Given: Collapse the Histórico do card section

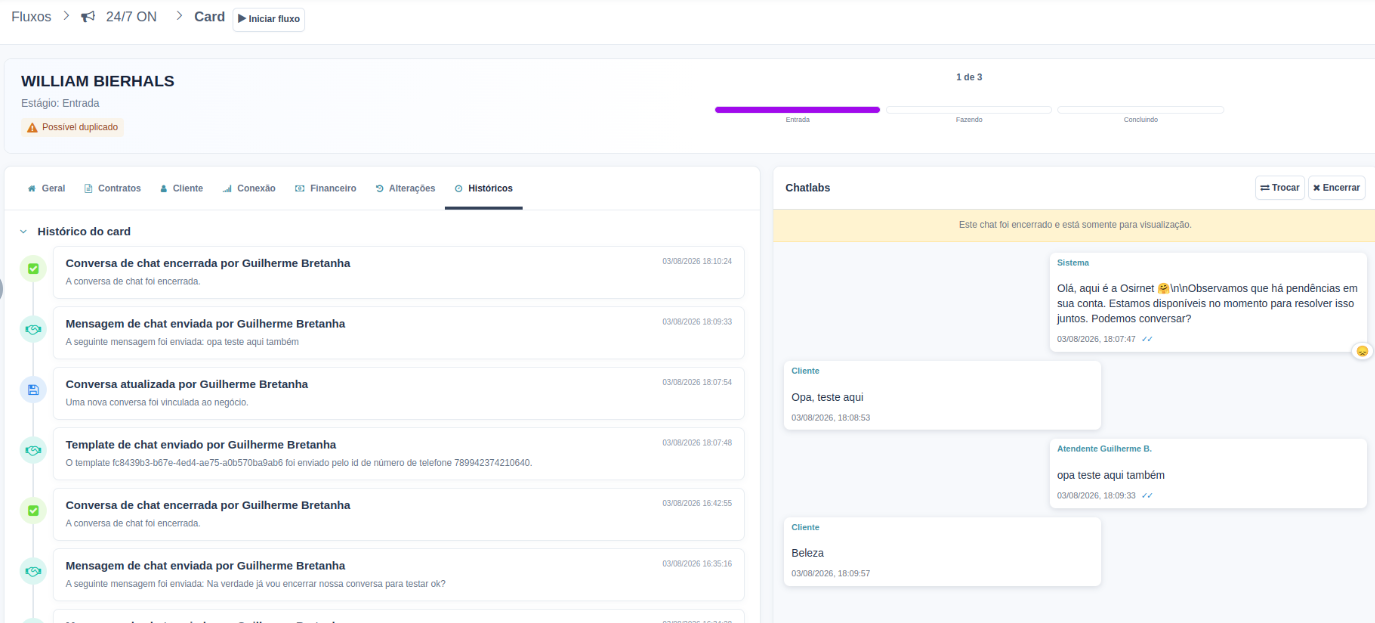Looking at the screenshot, I should pos(23,231).
